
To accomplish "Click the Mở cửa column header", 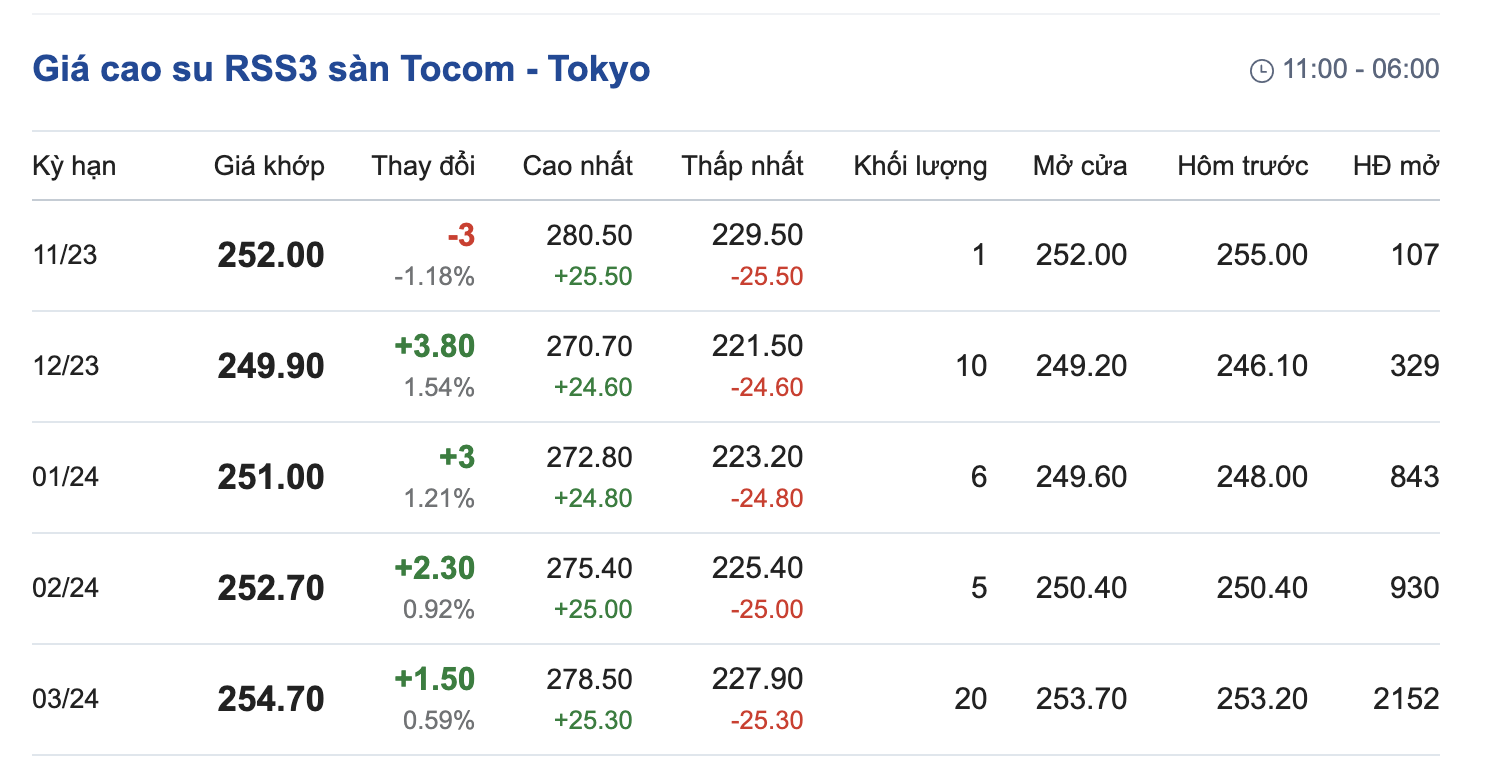I will pos(1079,166).
